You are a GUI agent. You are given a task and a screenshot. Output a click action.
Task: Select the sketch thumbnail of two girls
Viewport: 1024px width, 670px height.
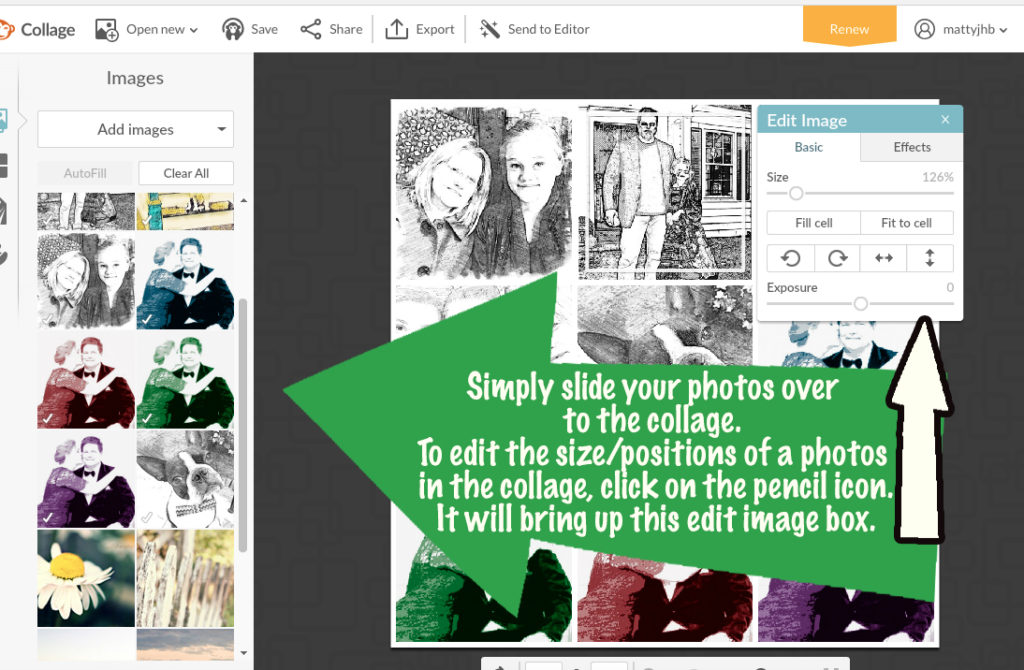tap(86, 281)
